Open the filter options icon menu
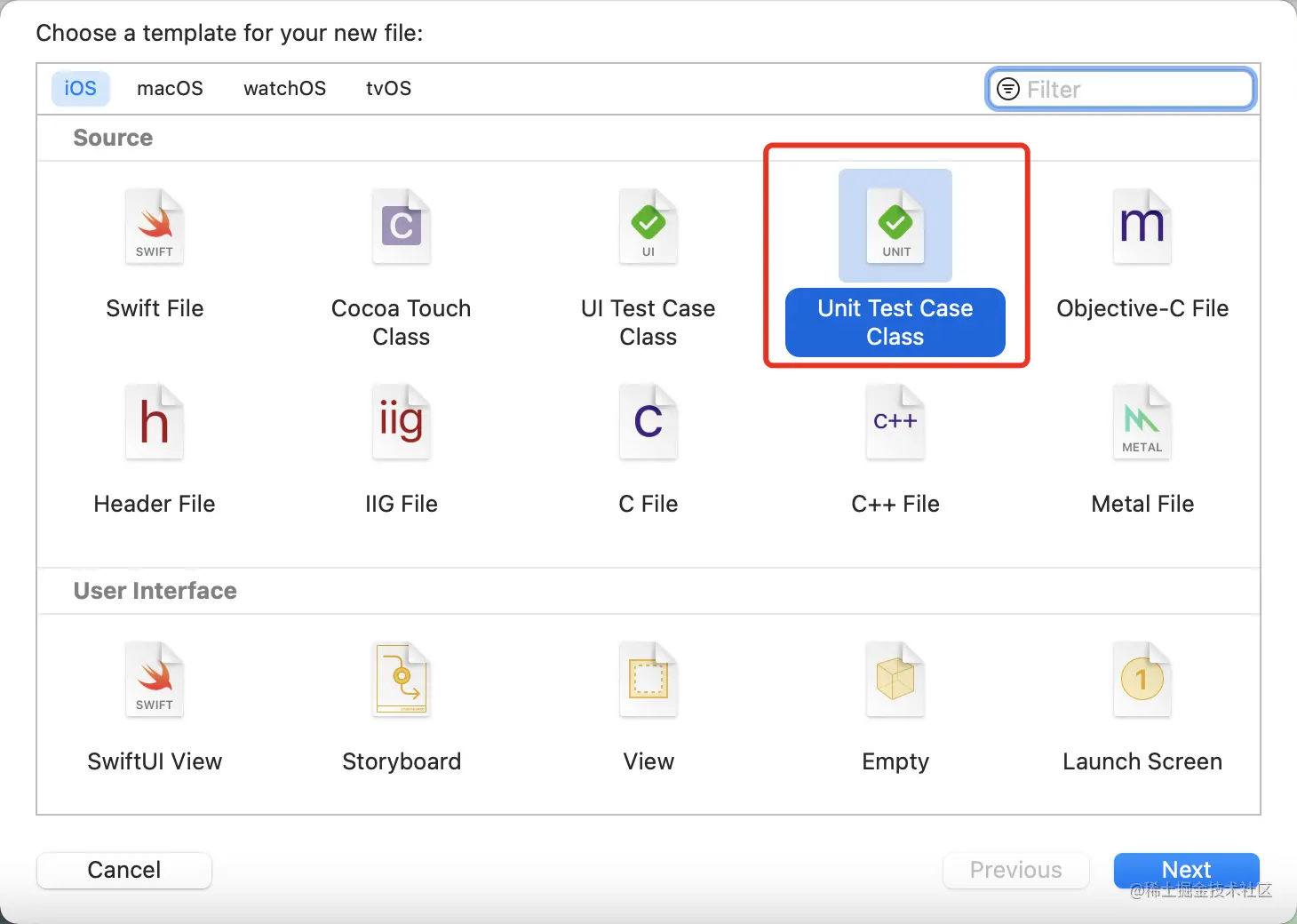This screenshot has width=1297, height=924. click(1008, 90)
